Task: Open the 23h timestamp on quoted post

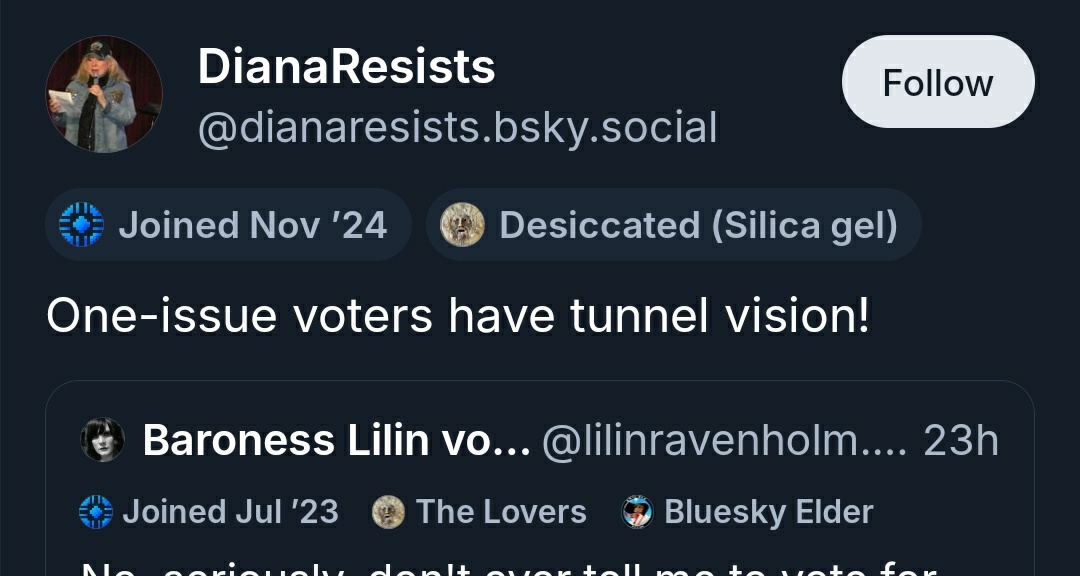Action: click(x=961, y=440)
